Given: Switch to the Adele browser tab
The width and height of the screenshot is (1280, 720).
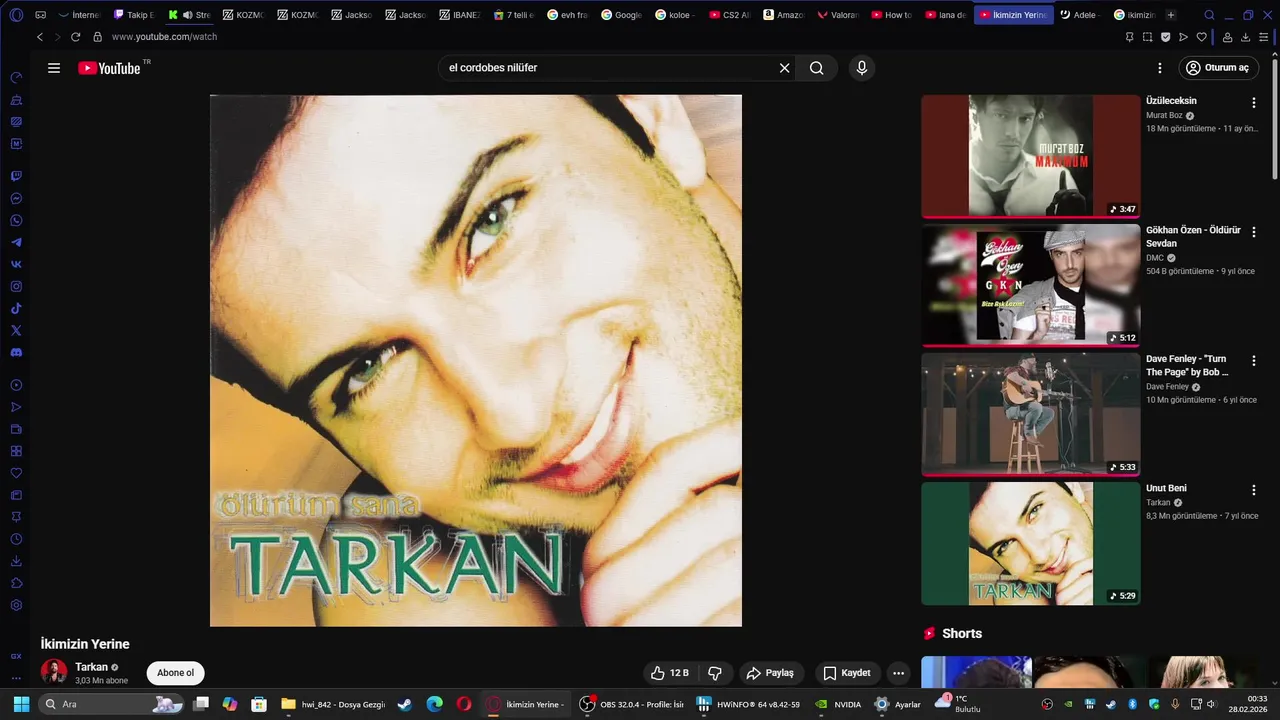Looking at the screenshot, I should coord(1080,15).
